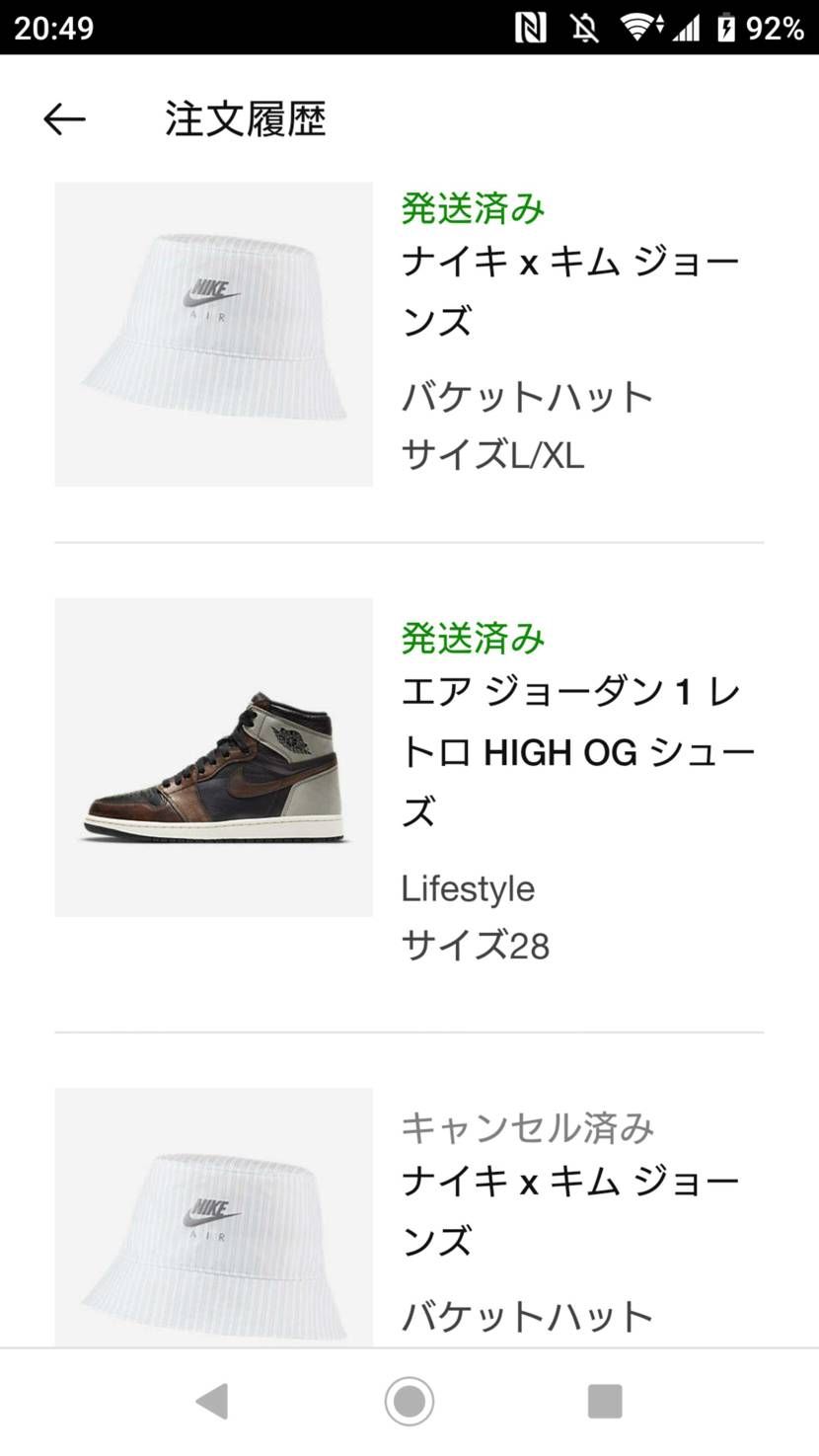The image size is (819, 1456).
Task: Select the cancelled ナイキ x キム ジョーンズ order title
Action: coord(570,1211)
